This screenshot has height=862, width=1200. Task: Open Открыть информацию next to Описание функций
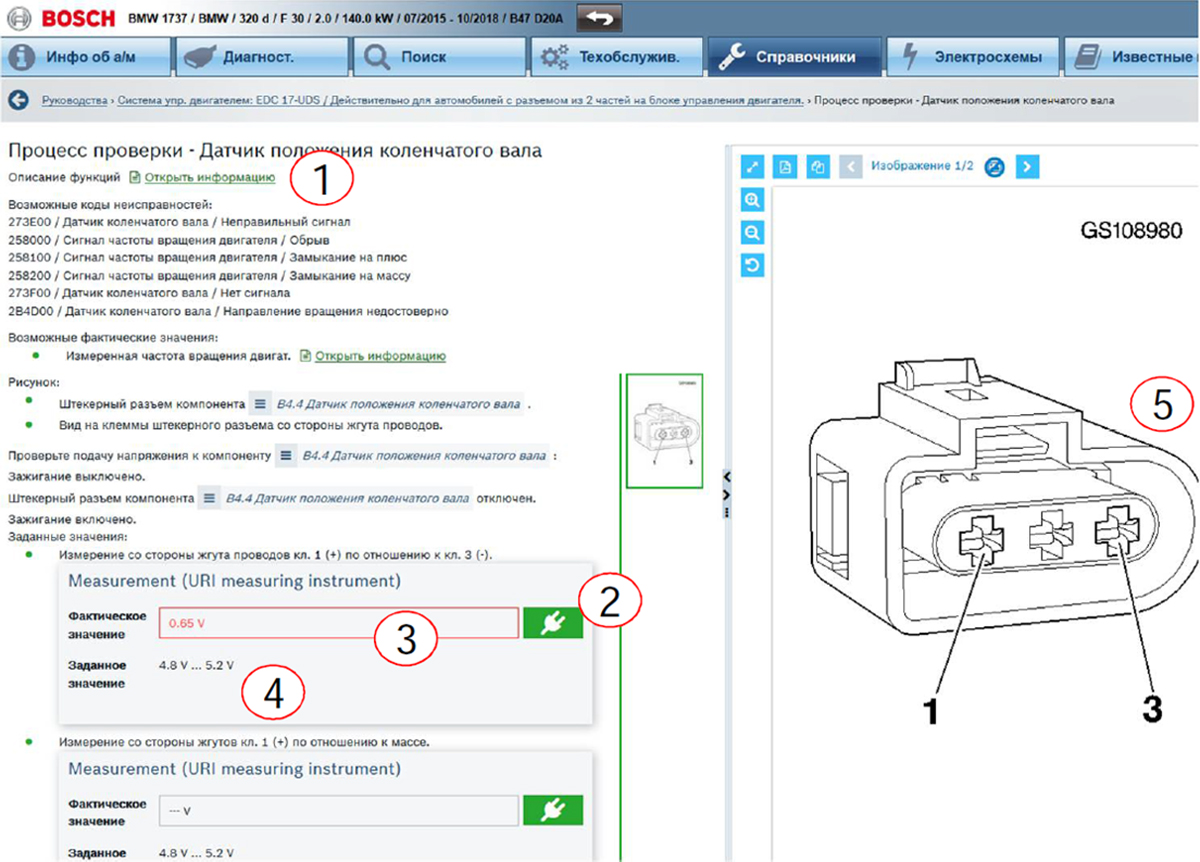click(209, 177)
